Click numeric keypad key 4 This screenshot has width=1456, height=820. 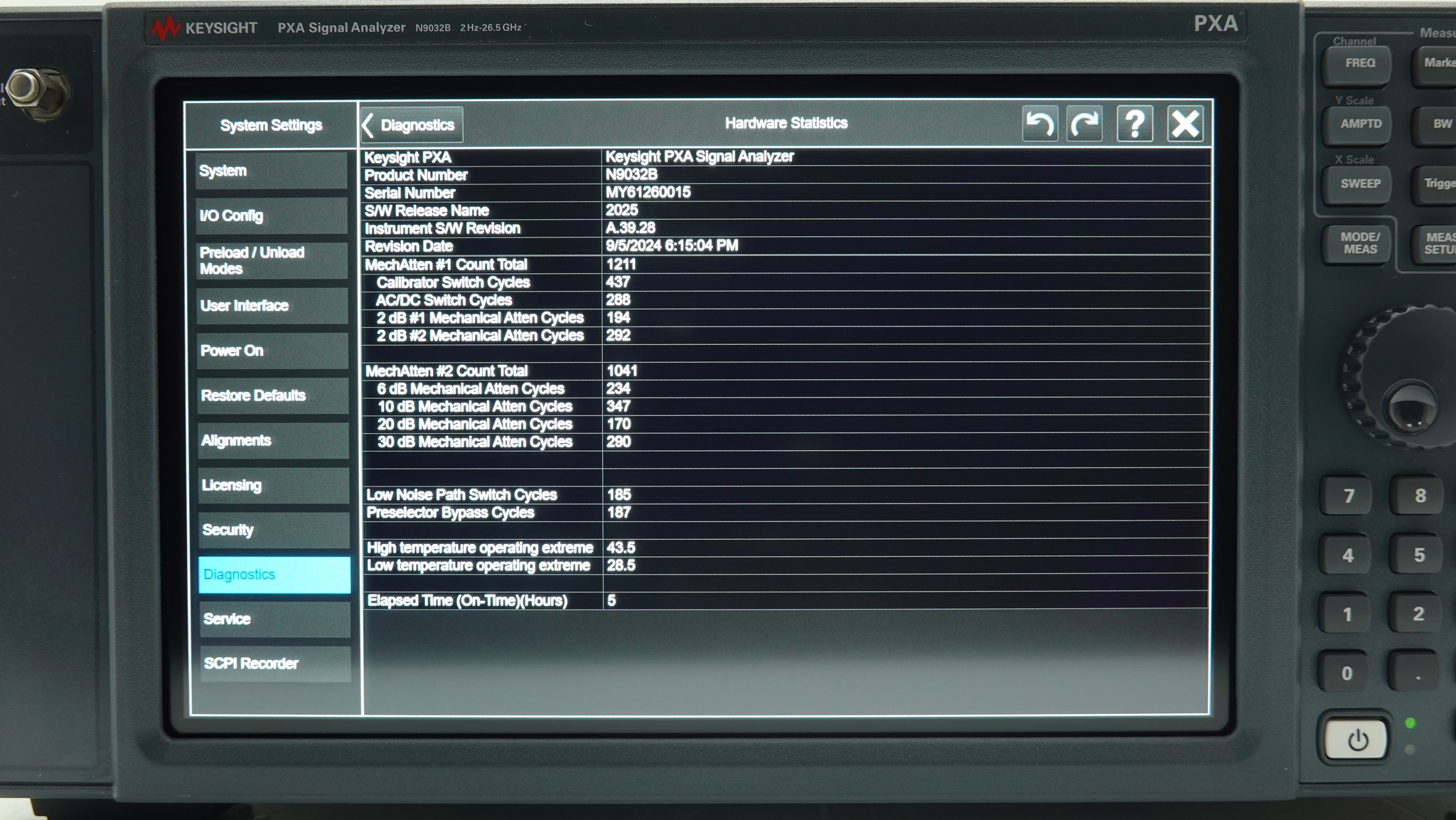pos(1347,555)
